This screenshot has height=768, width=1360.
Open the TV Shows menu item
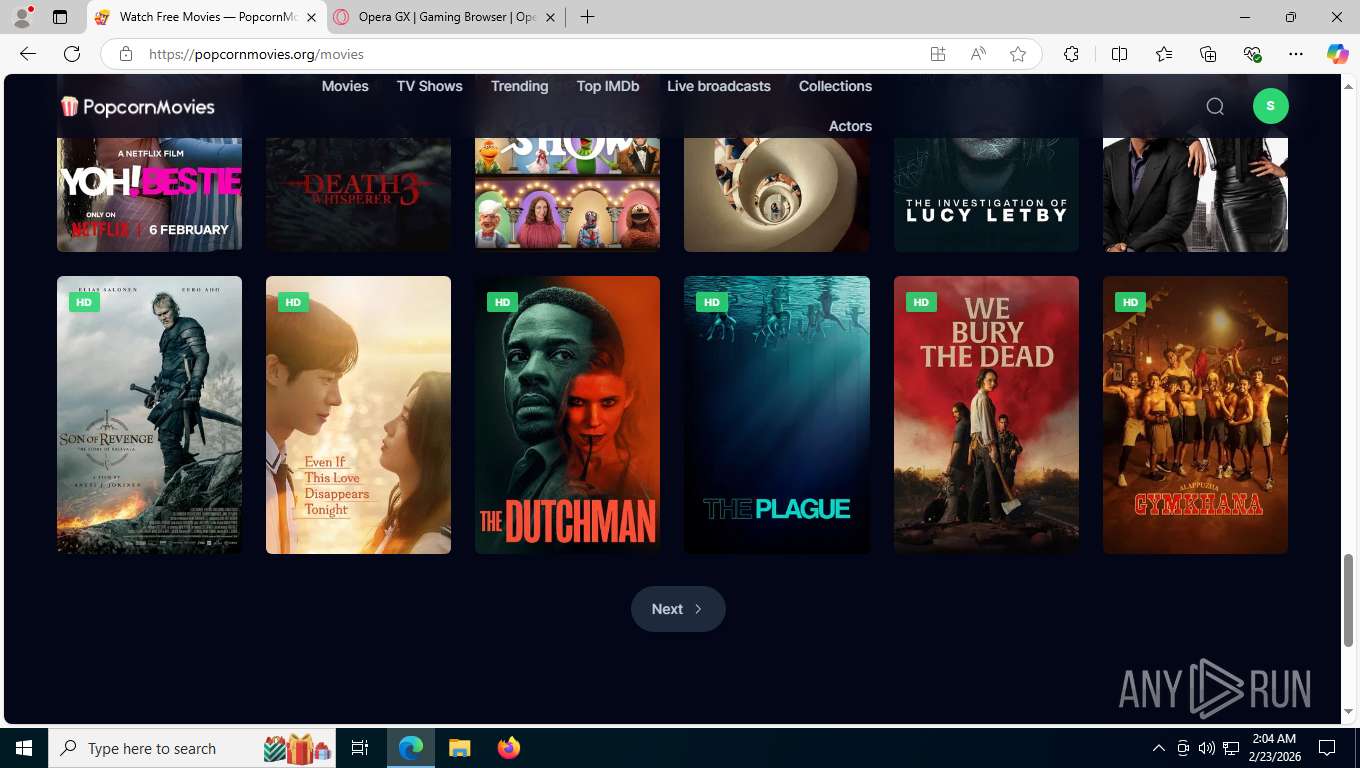(x=430, y=86)
